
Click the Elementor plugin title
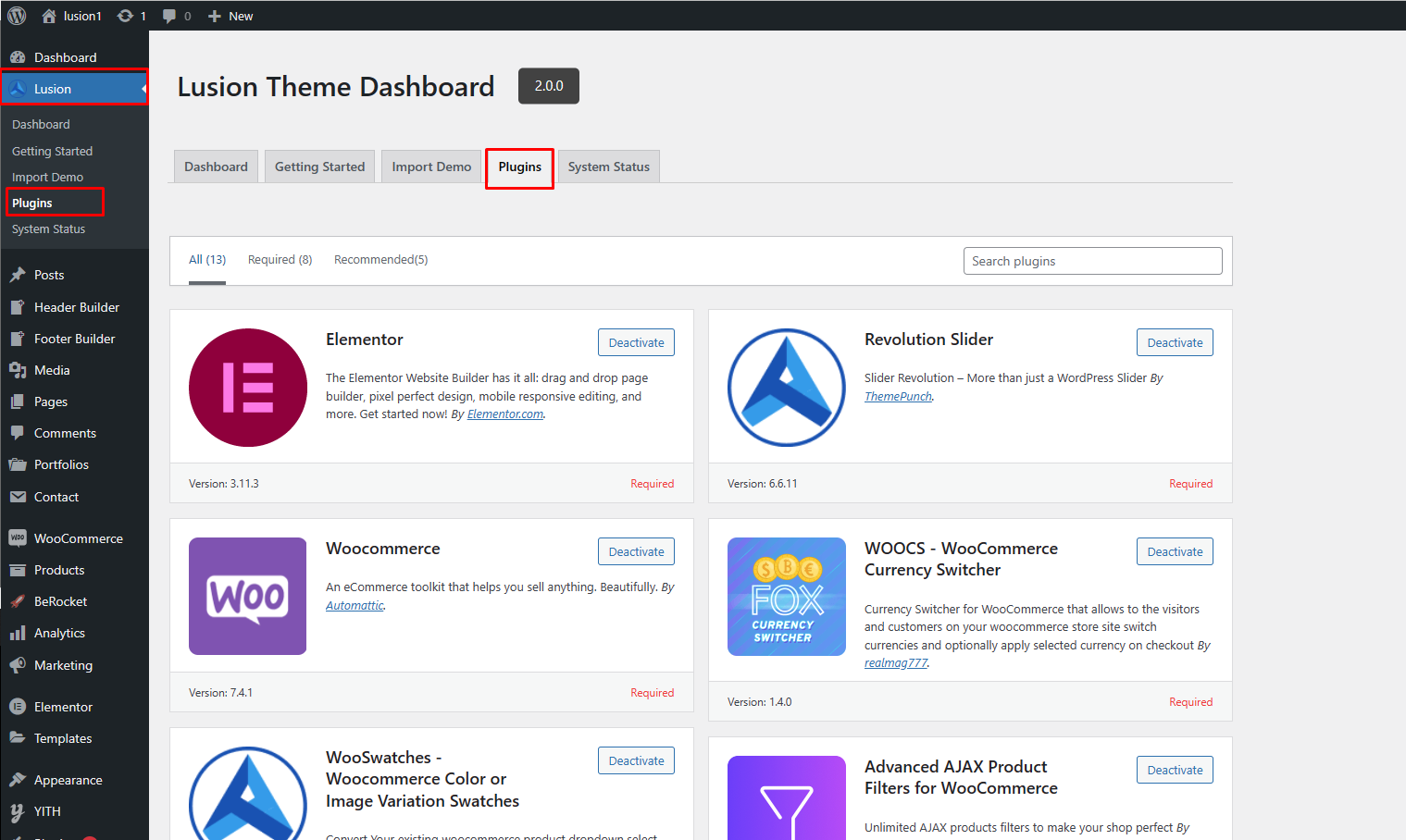(365, 340)
